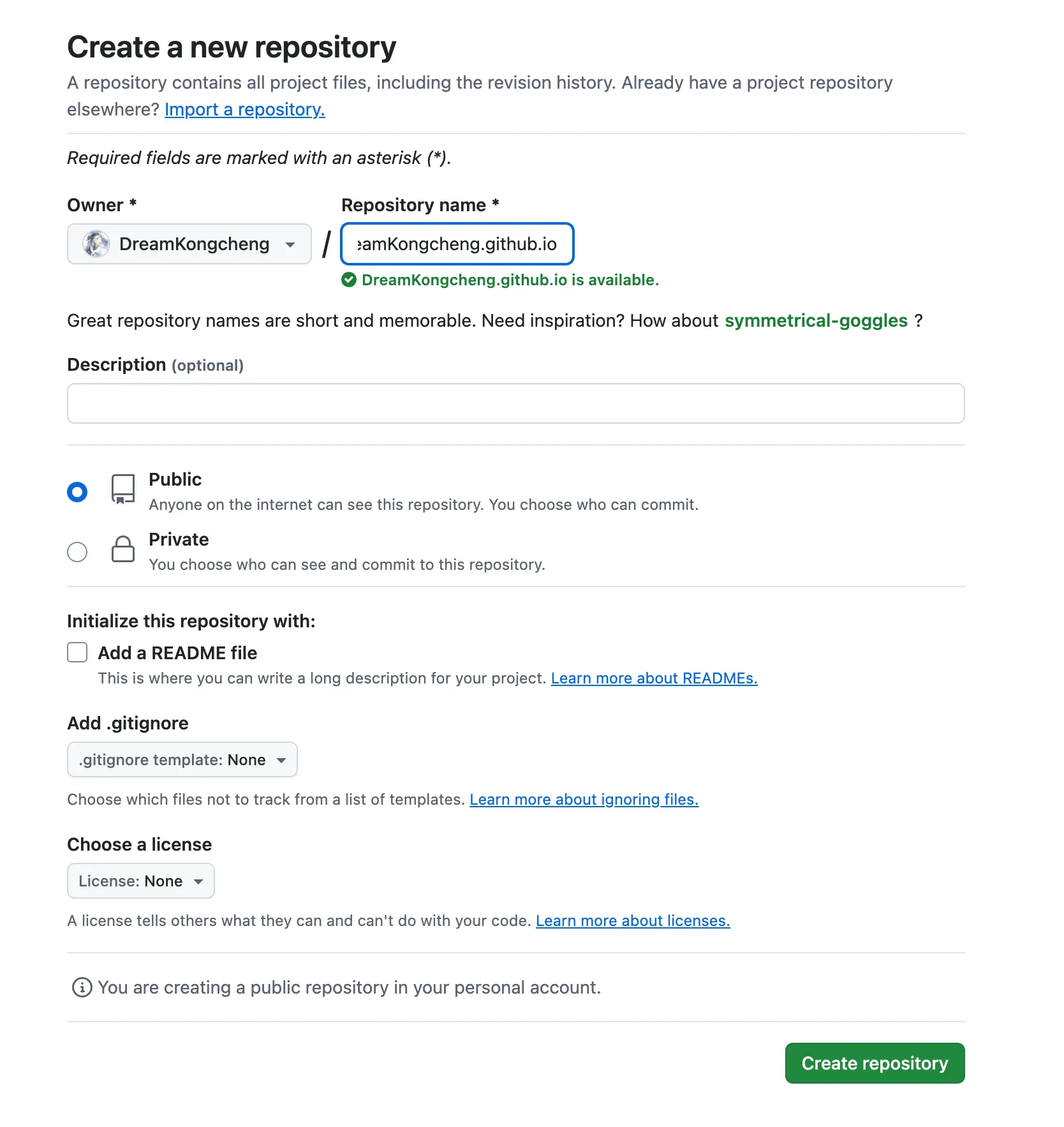Click into the Description text field
The height and width of the screenshot is (1127, 1064).
(516, 403)
